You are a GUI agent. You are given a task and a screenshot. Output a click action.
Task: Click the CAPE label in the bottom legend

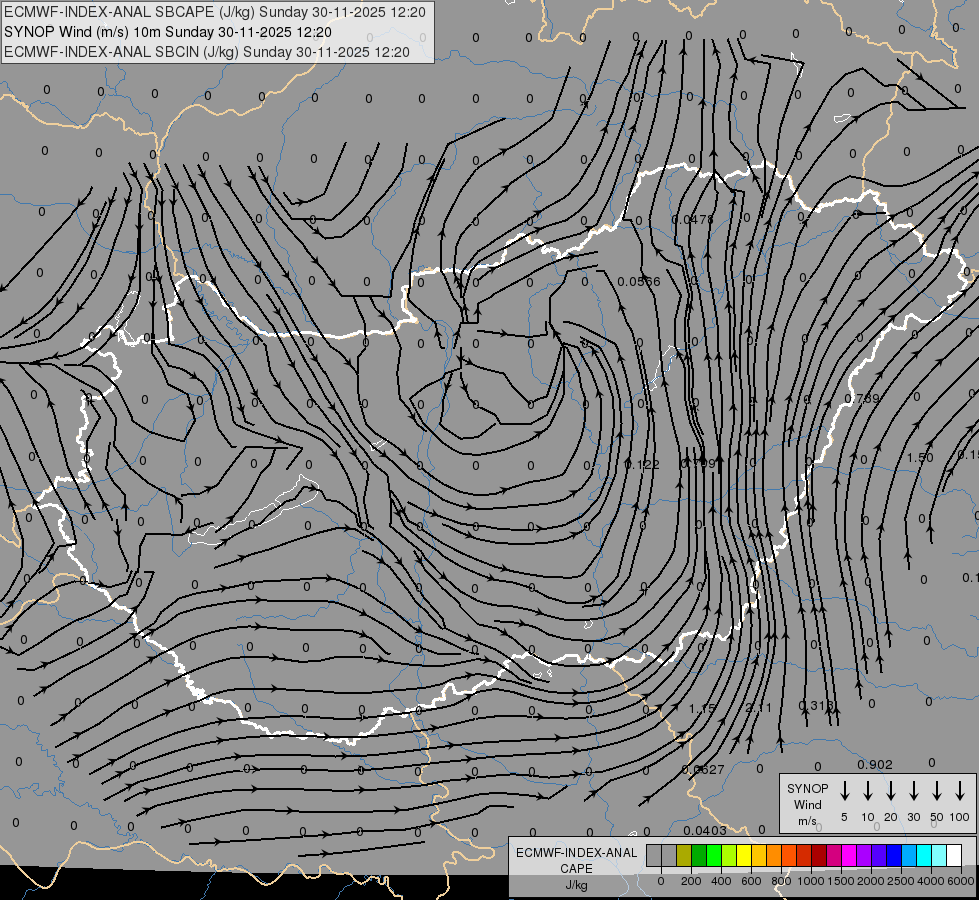click(576, 869)
